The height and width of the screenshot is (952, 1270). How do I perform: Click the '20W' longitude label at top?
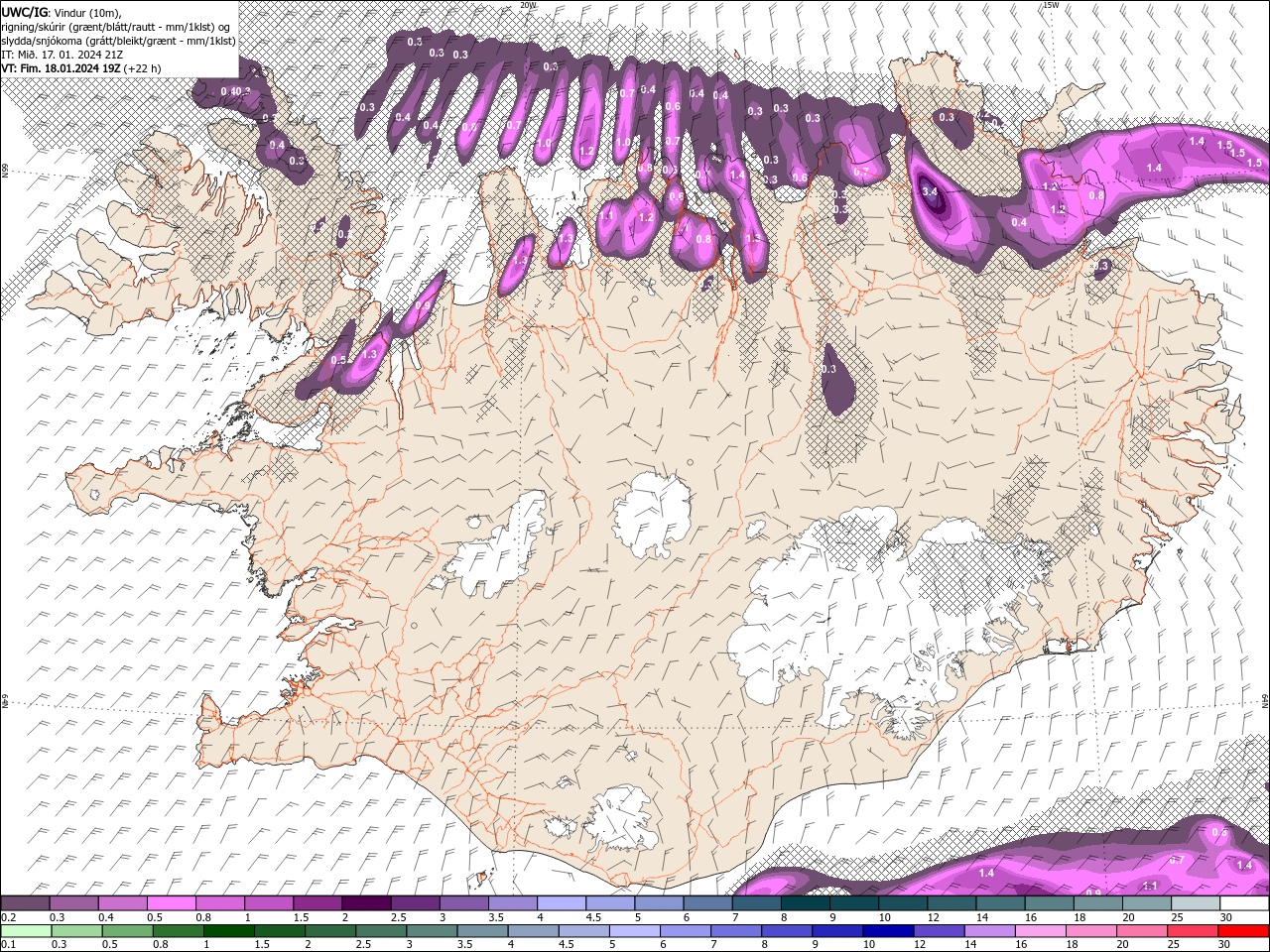528,5
